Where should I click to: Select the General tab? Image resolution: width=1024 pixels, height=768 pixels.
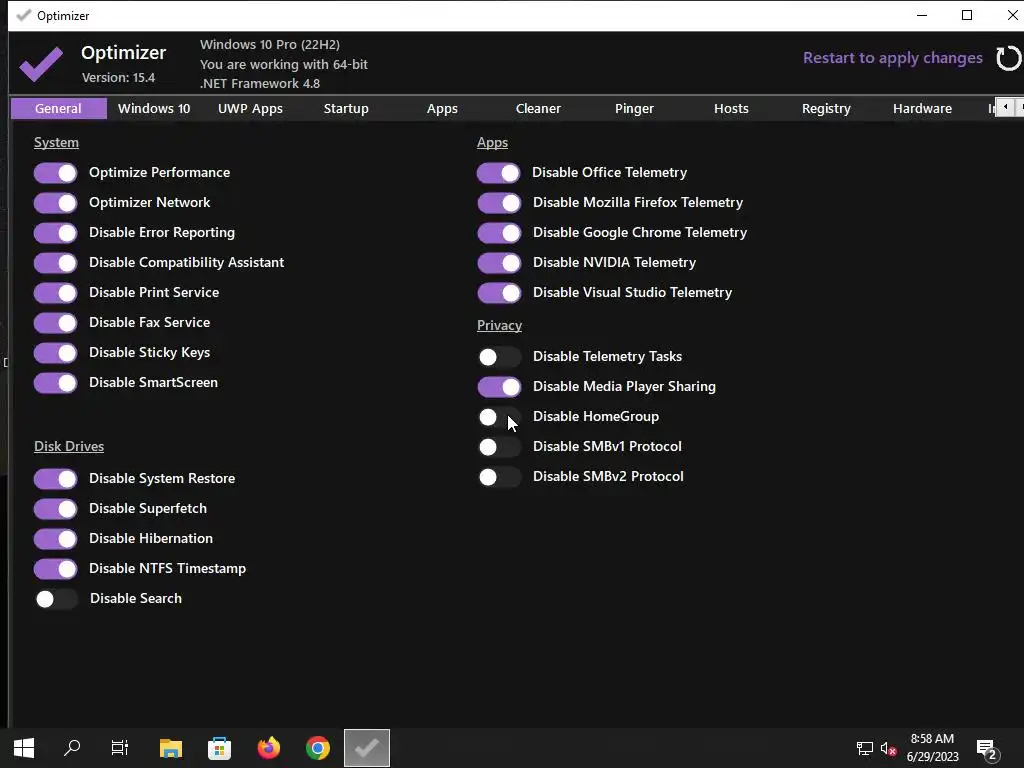pyautogui.click(x=59, y=108)
